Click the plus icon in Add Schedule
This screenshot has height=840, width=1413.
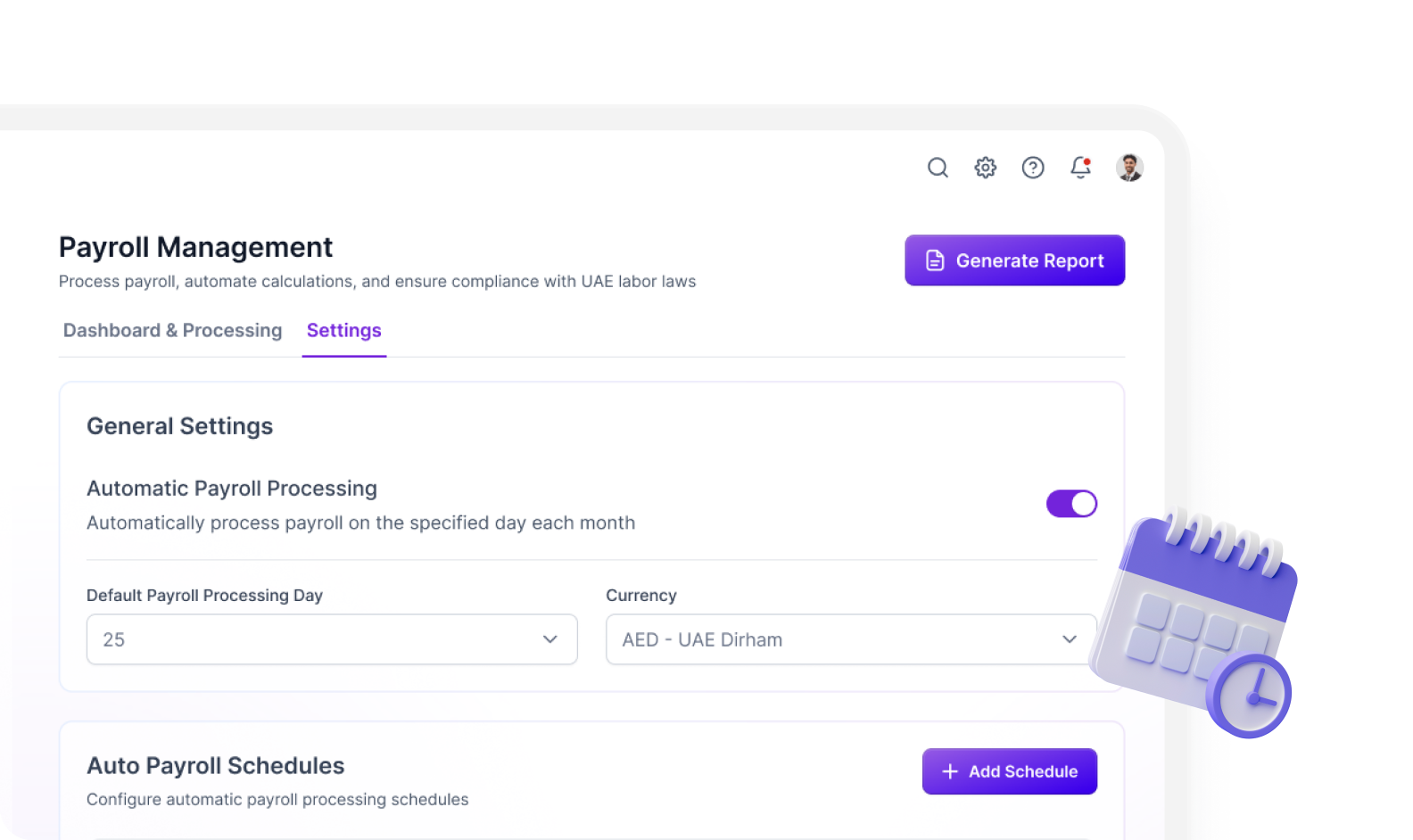pos(950,771)
